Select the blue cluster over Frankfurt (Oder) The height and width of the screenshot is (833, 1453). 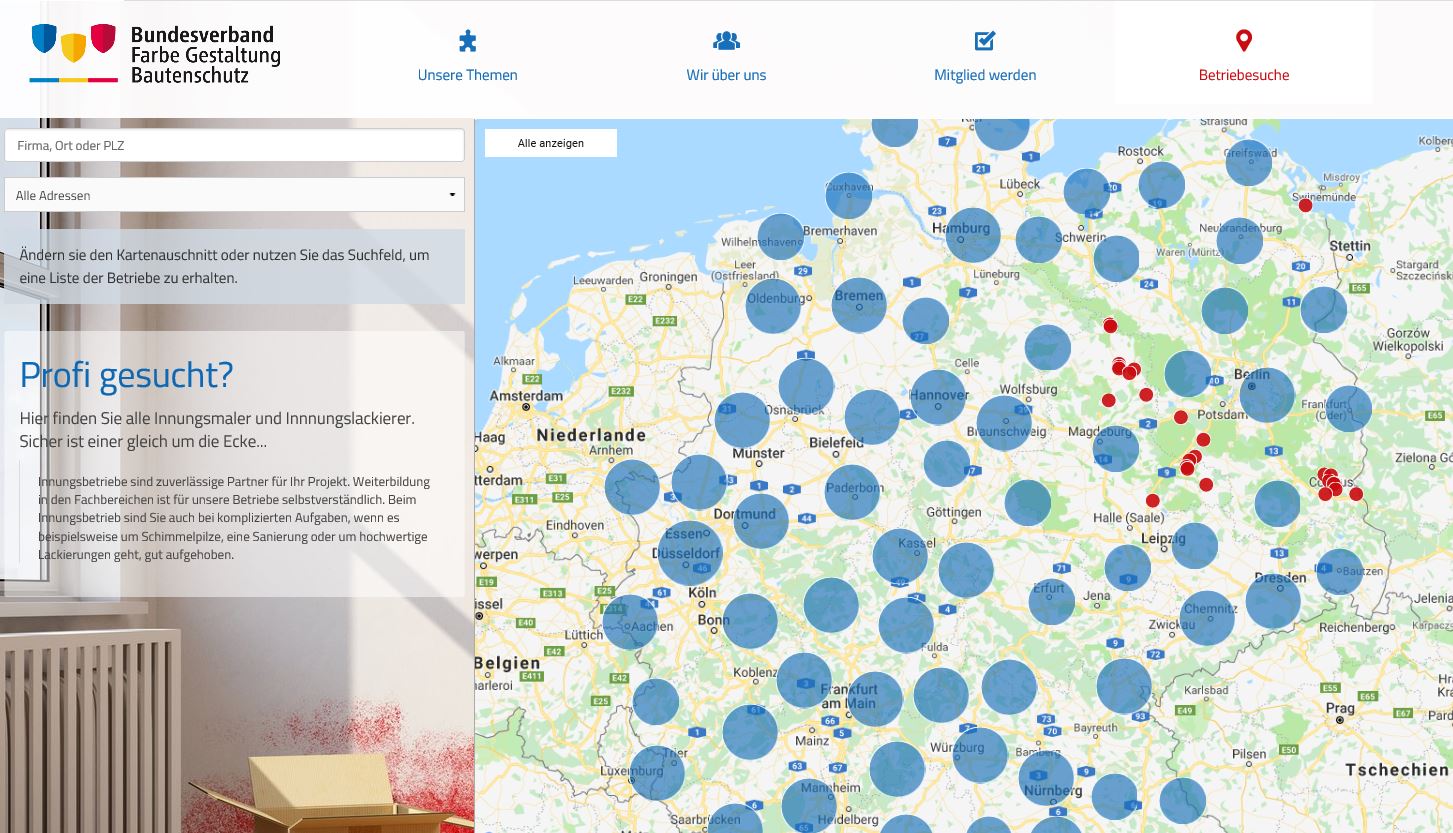1348,409
